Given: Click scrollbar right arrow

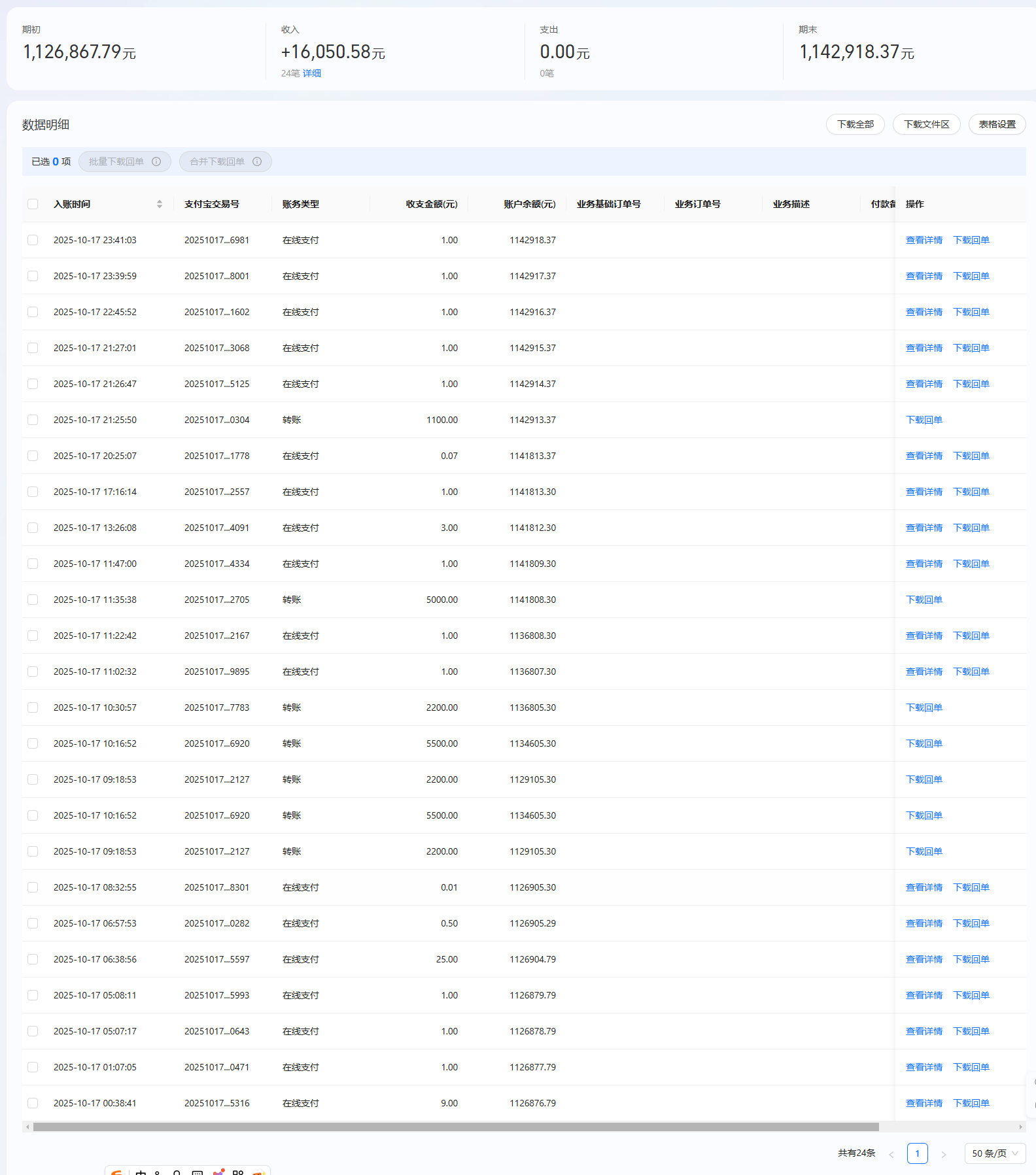Looking at the screenshot, I should point(1020,1127).
